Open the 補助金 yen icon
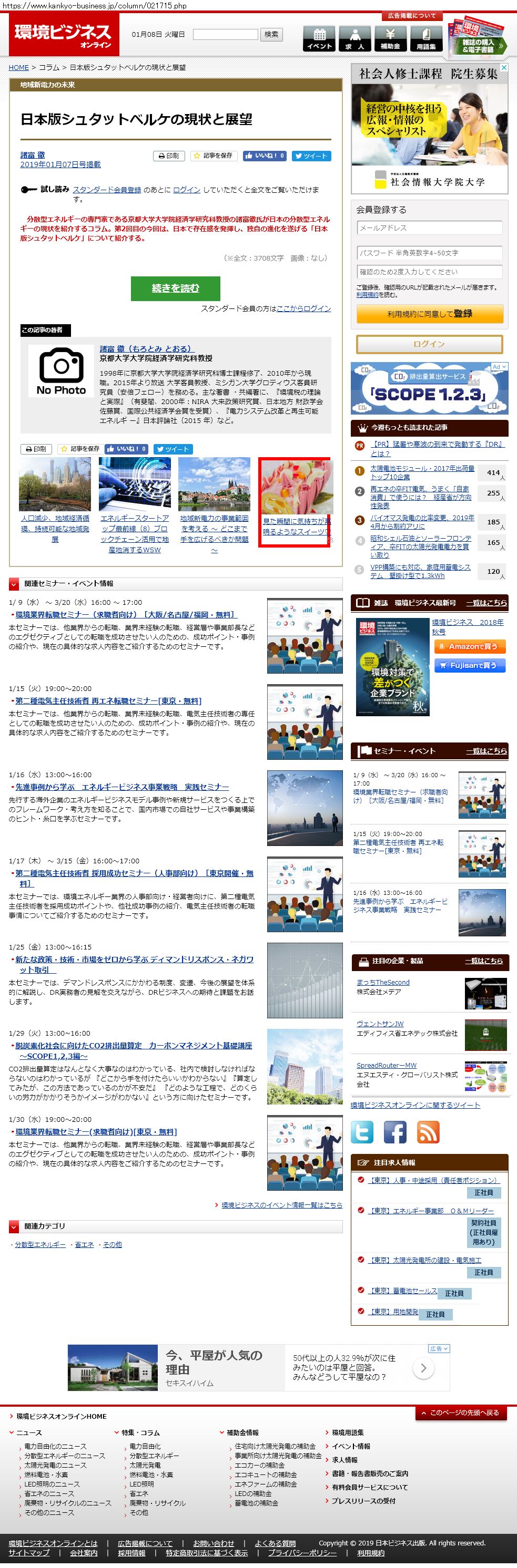Image resolution: width=517 pixels, height=1568 pixels. (x=390, y=38)
